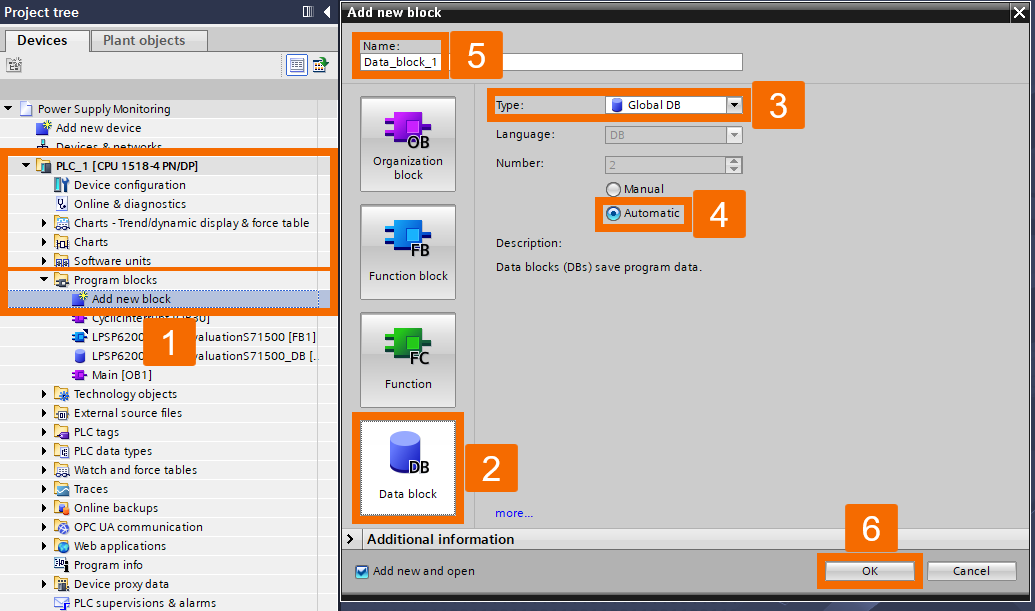Viewport: 1035px width, 611px height.
Task: Select the Program info entry
Action: click(108, 565)
